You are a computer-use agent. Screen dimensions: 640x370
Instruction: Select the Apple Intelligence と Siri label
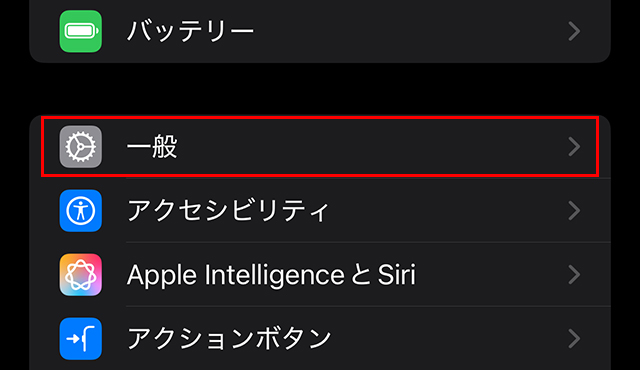point(271,275)
